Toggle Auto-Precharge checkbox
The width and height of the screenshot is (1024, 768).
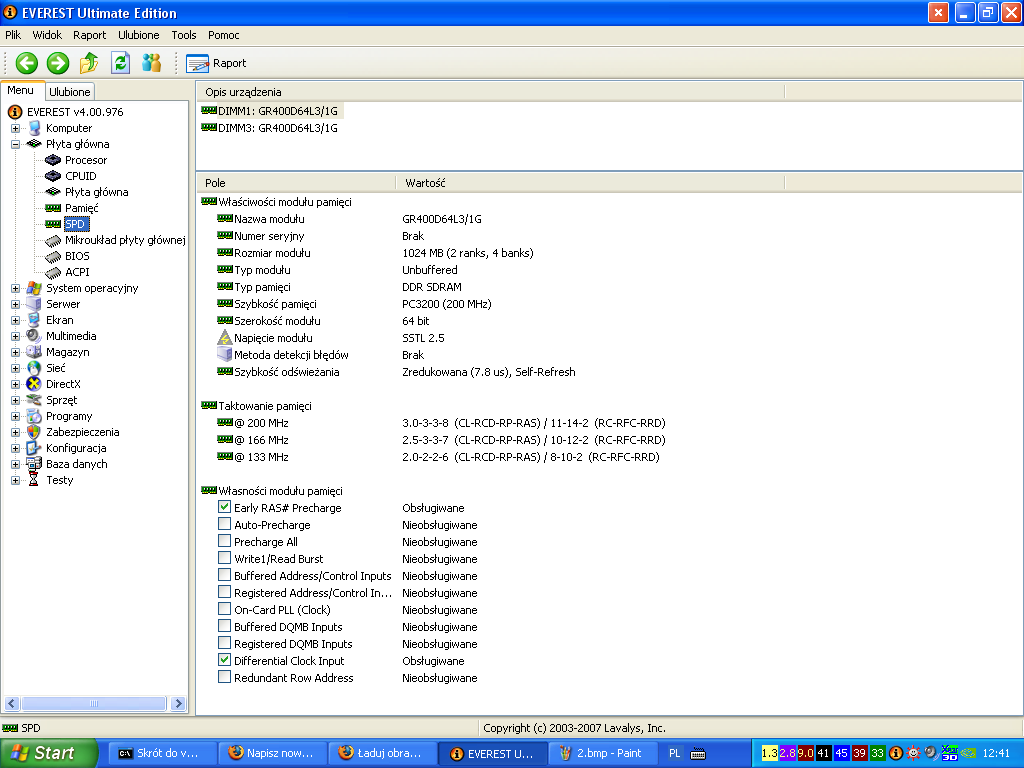coord(224,524)
